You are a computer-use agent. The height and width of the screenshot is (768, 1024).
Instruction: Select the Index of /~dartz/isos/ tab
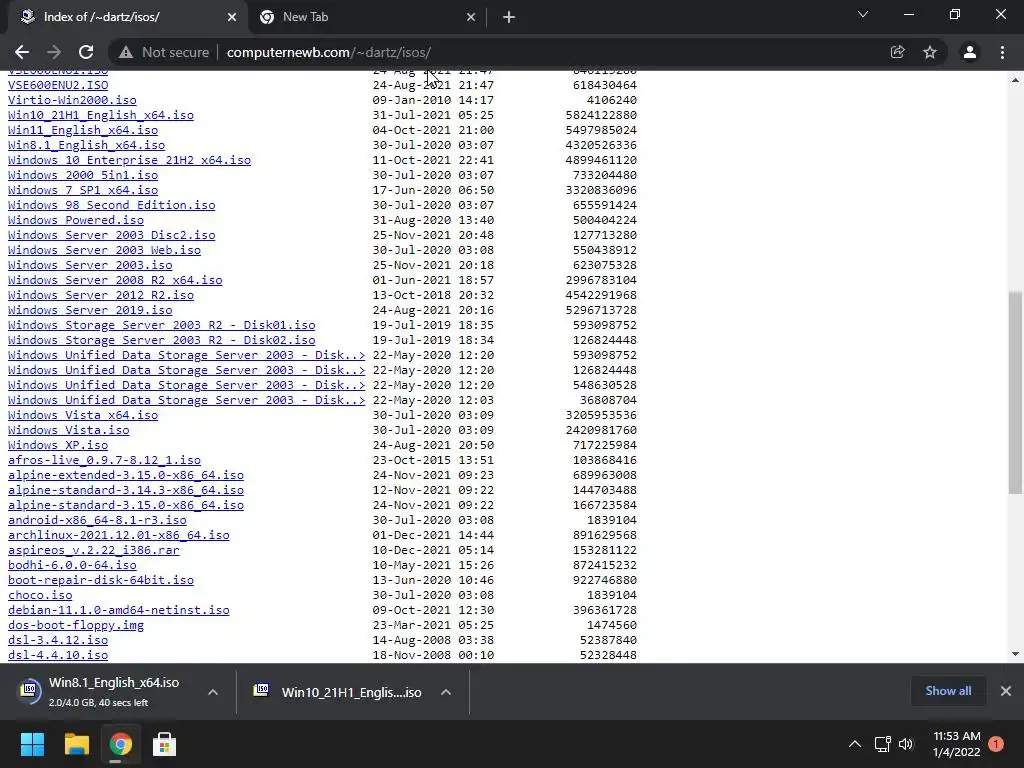pos(127,17)
